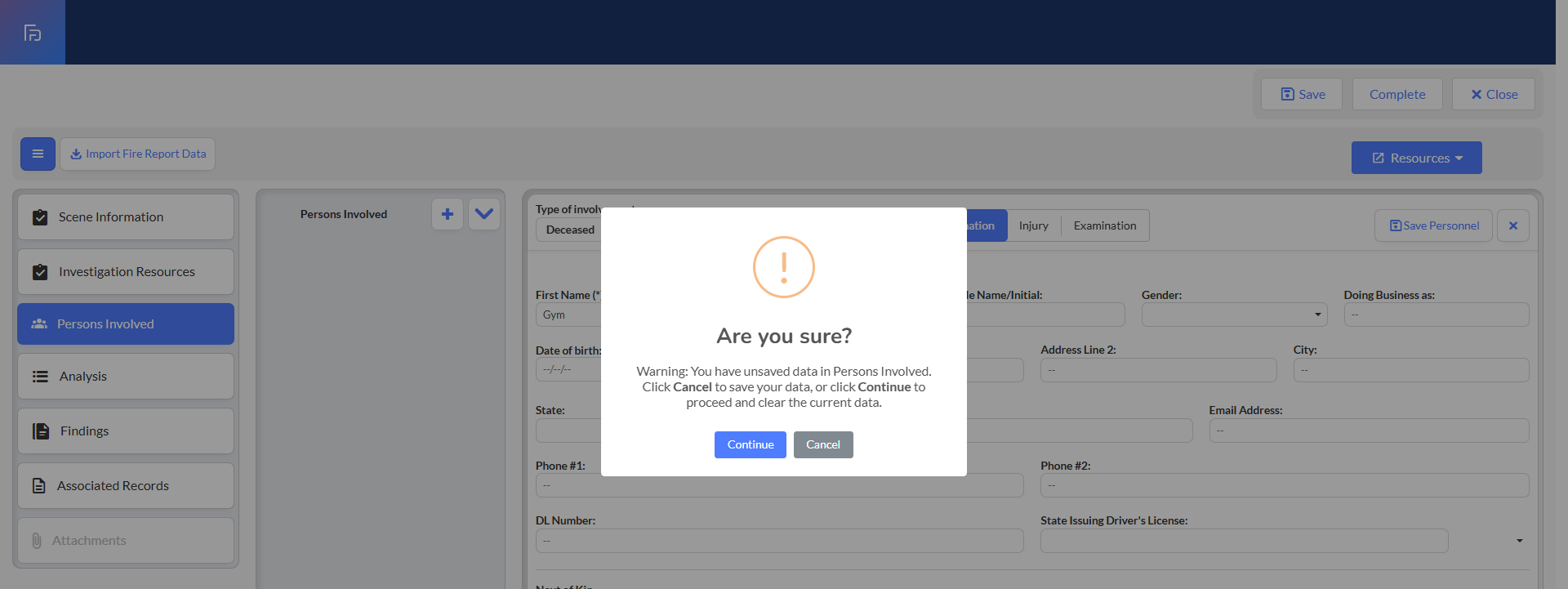The height and width of the screenshot is (589, 1568).
Task: Click Import Fire Report Data button
Action: [x=138, y=154]
